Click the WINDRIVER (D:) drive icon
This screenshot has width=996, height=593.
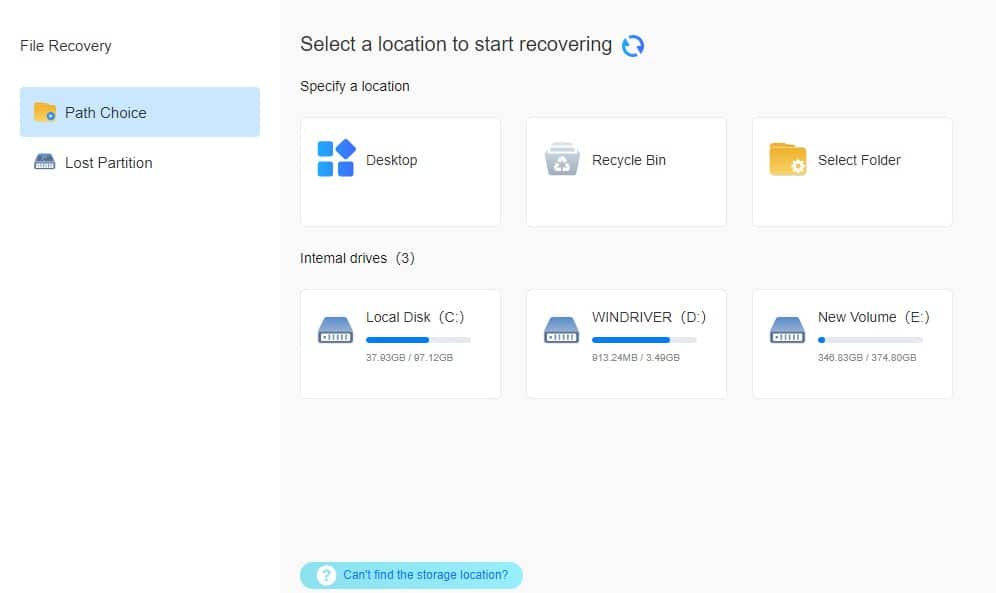coord(562,330)
